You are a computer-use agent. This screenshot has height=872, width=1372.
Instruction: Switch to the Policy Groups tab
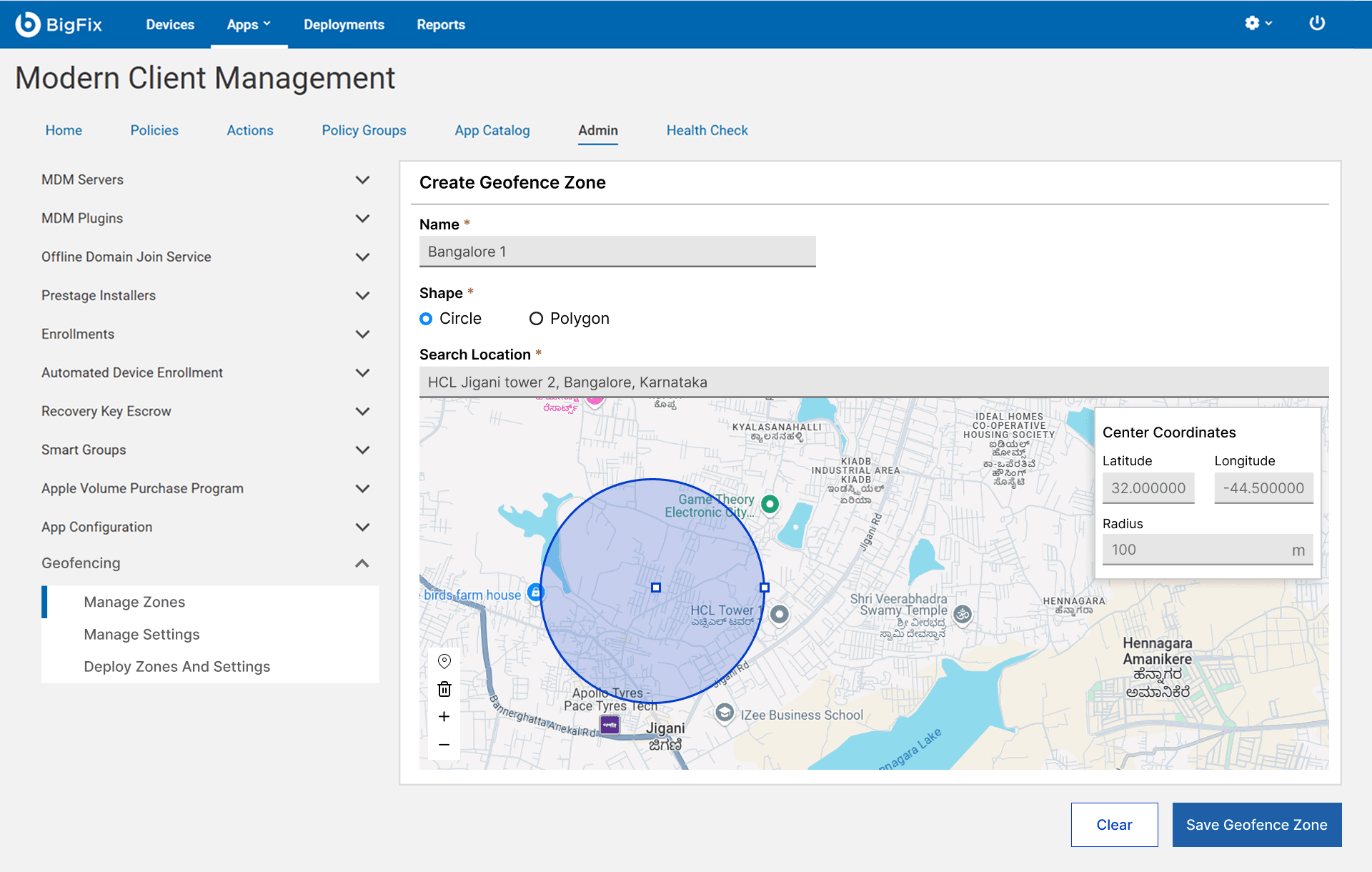click(x=364, y=130)
